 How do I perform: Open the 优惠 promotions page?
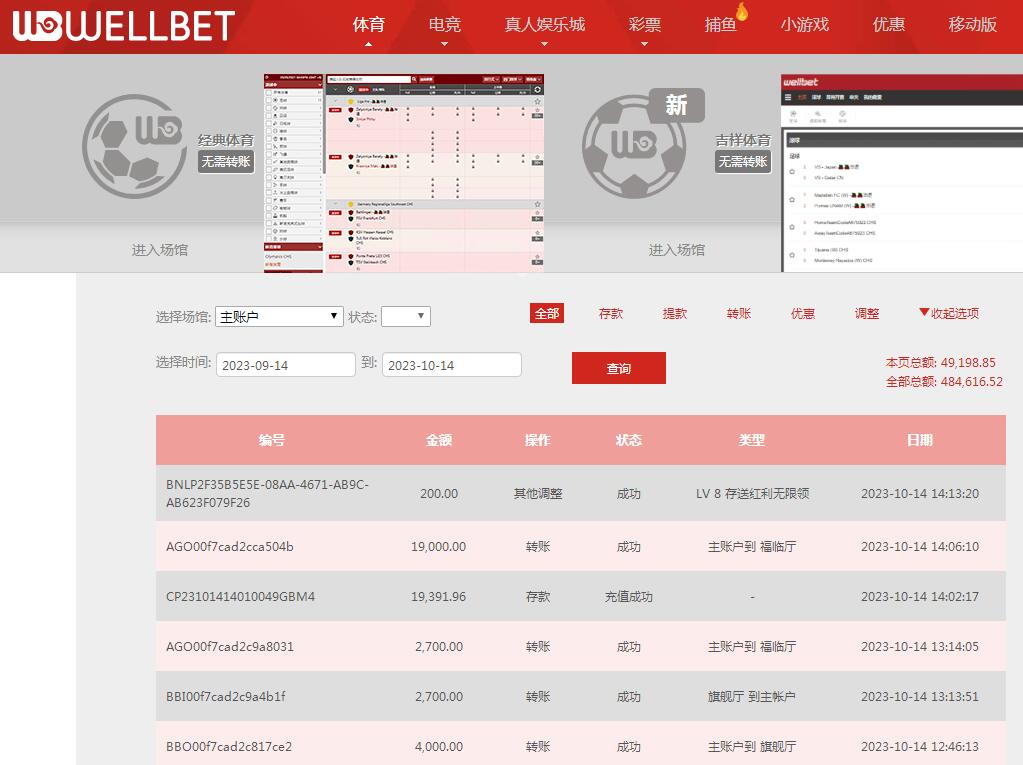point(889,25)
